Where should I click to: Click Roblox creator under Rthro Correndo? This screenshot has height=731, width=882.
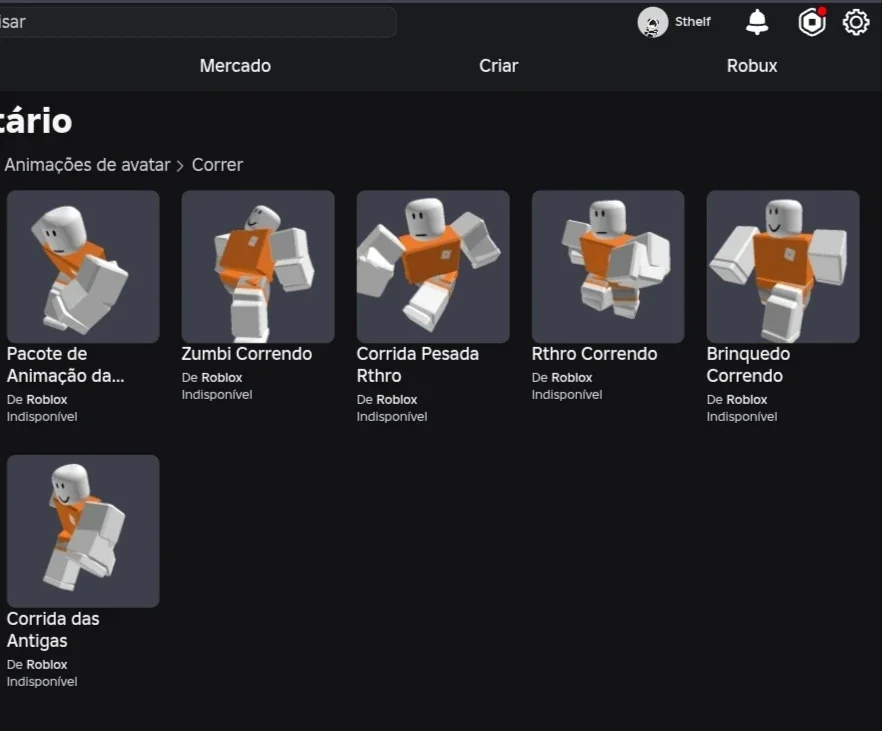pos(572,378)
